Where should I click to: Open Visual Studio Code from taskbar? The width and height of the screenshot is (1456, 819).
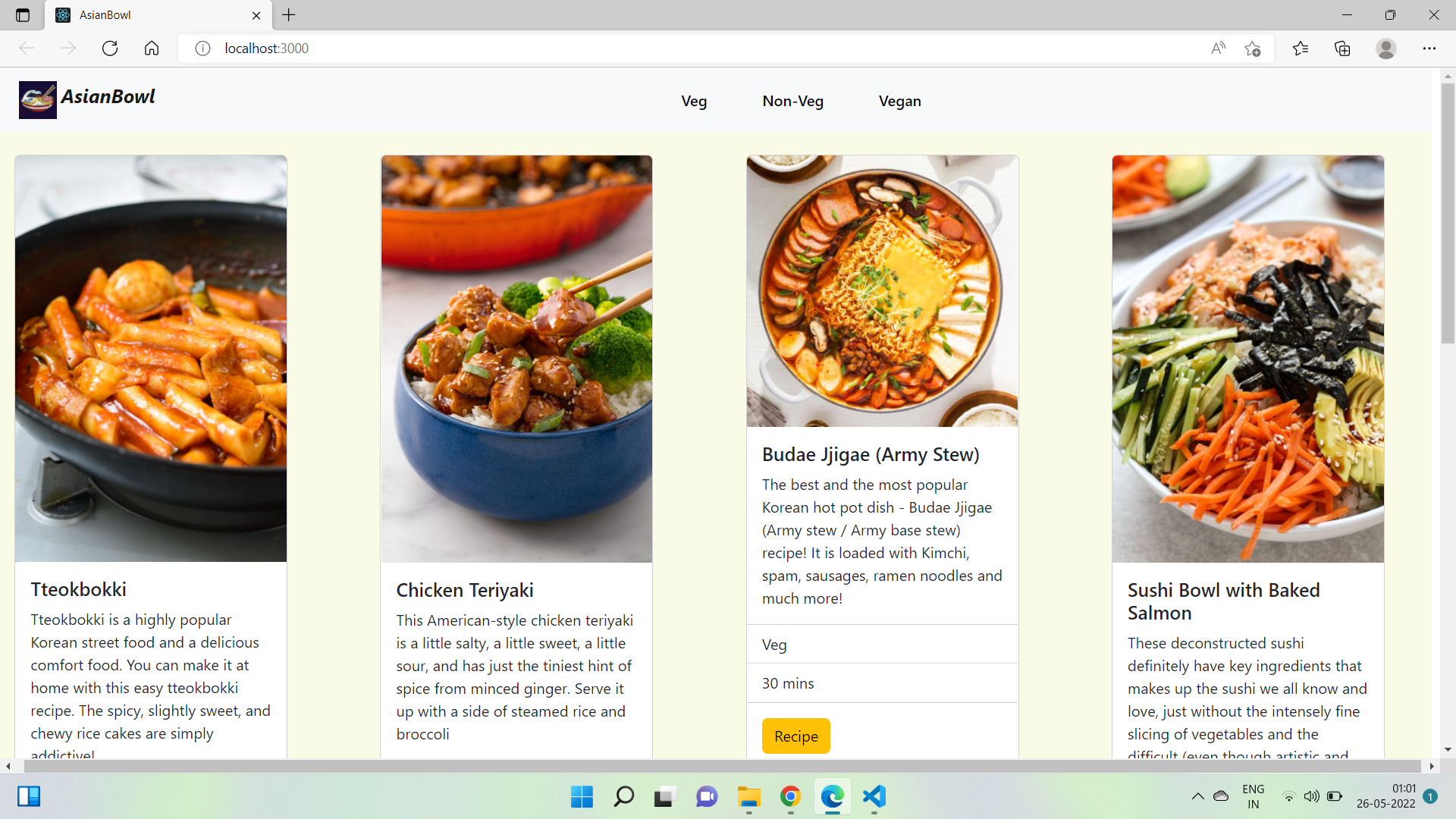(x=874, y=796)
